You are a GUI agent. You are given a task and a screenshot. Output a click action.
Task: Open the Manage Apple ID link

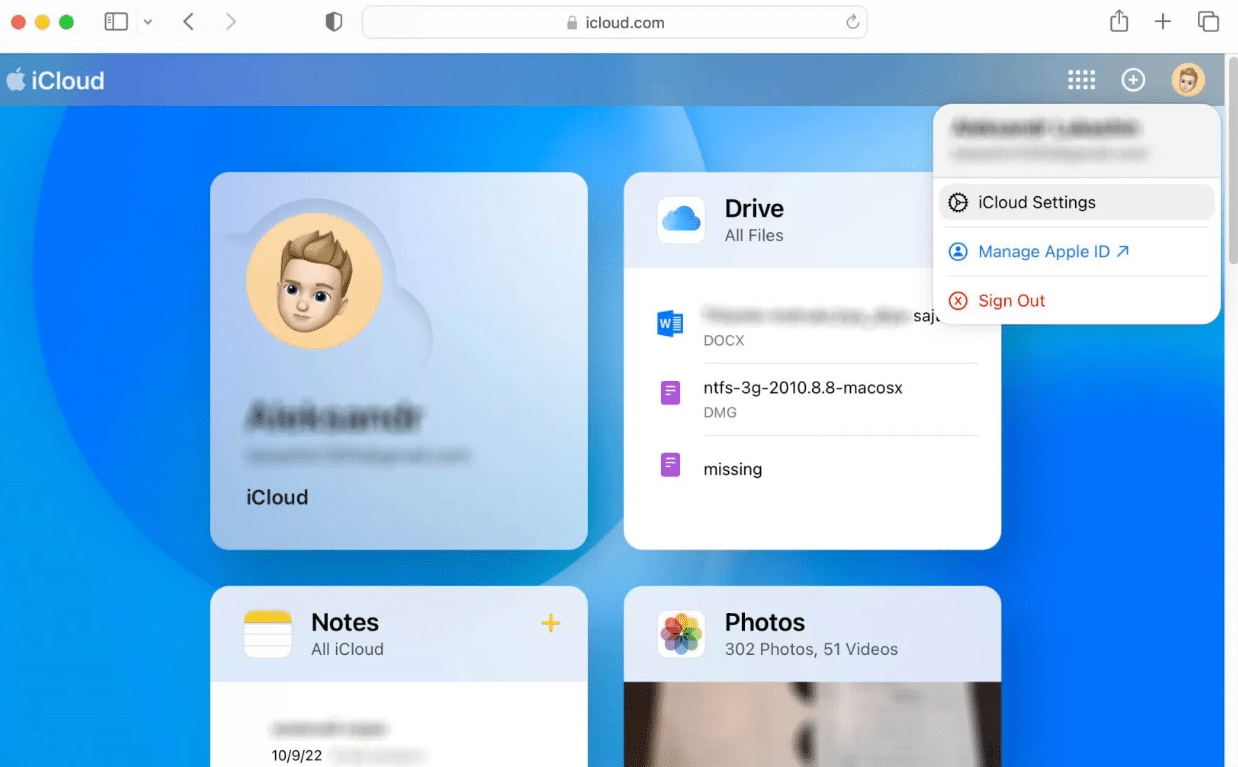click(x=1043, y=252)
